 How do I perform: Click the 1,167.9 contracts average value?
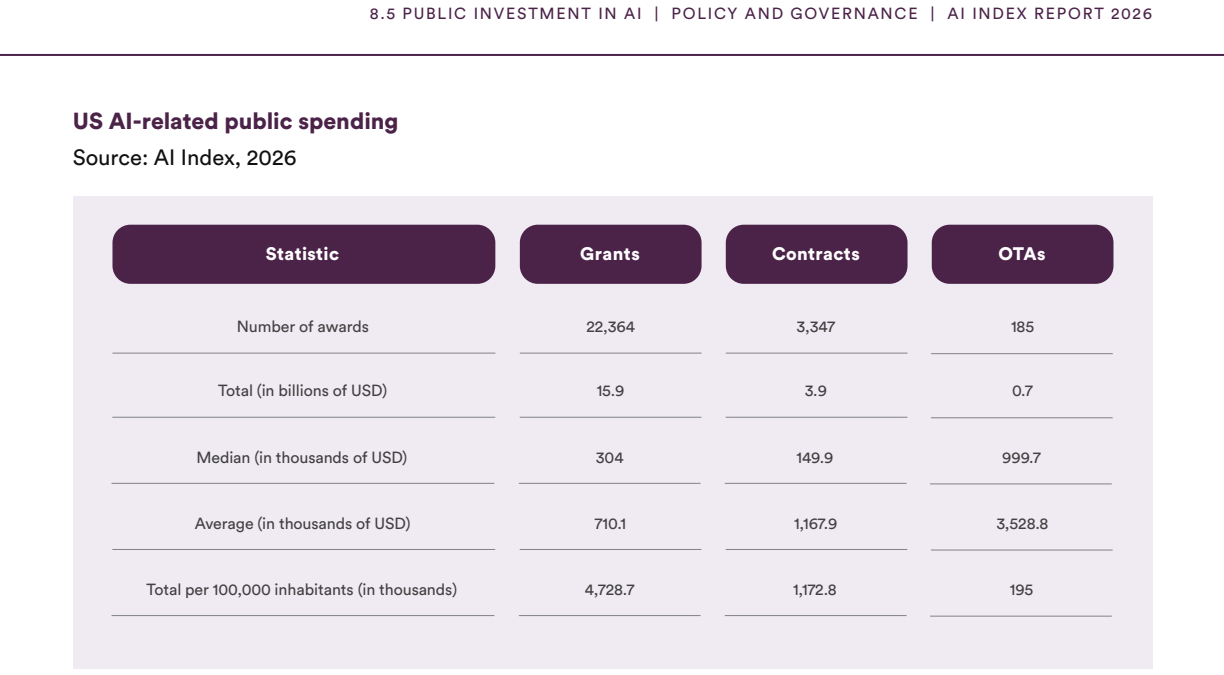pos(816,523)
